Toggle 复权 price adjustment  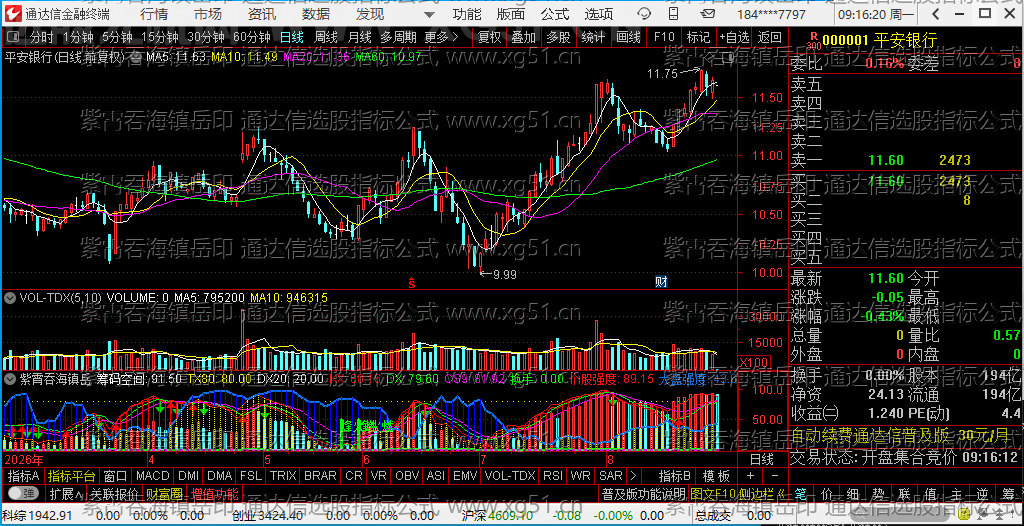[x=488, y=37]
